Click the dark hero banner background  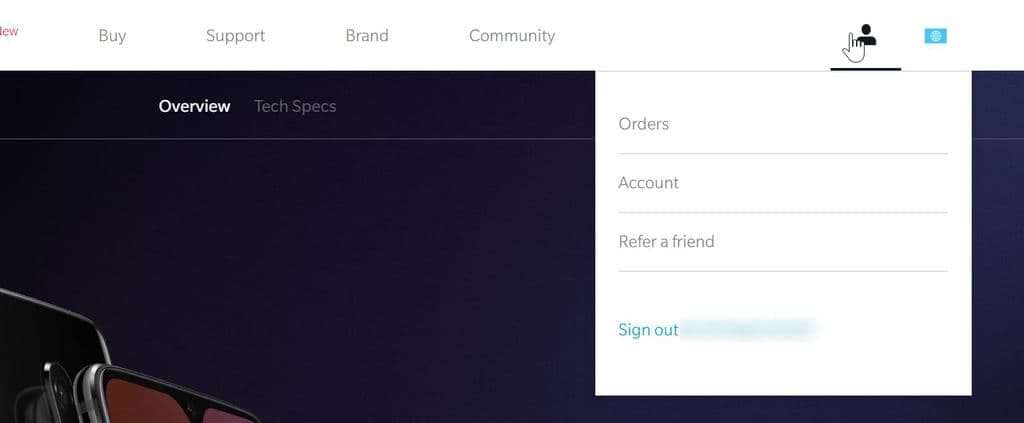tap(392, 248)
